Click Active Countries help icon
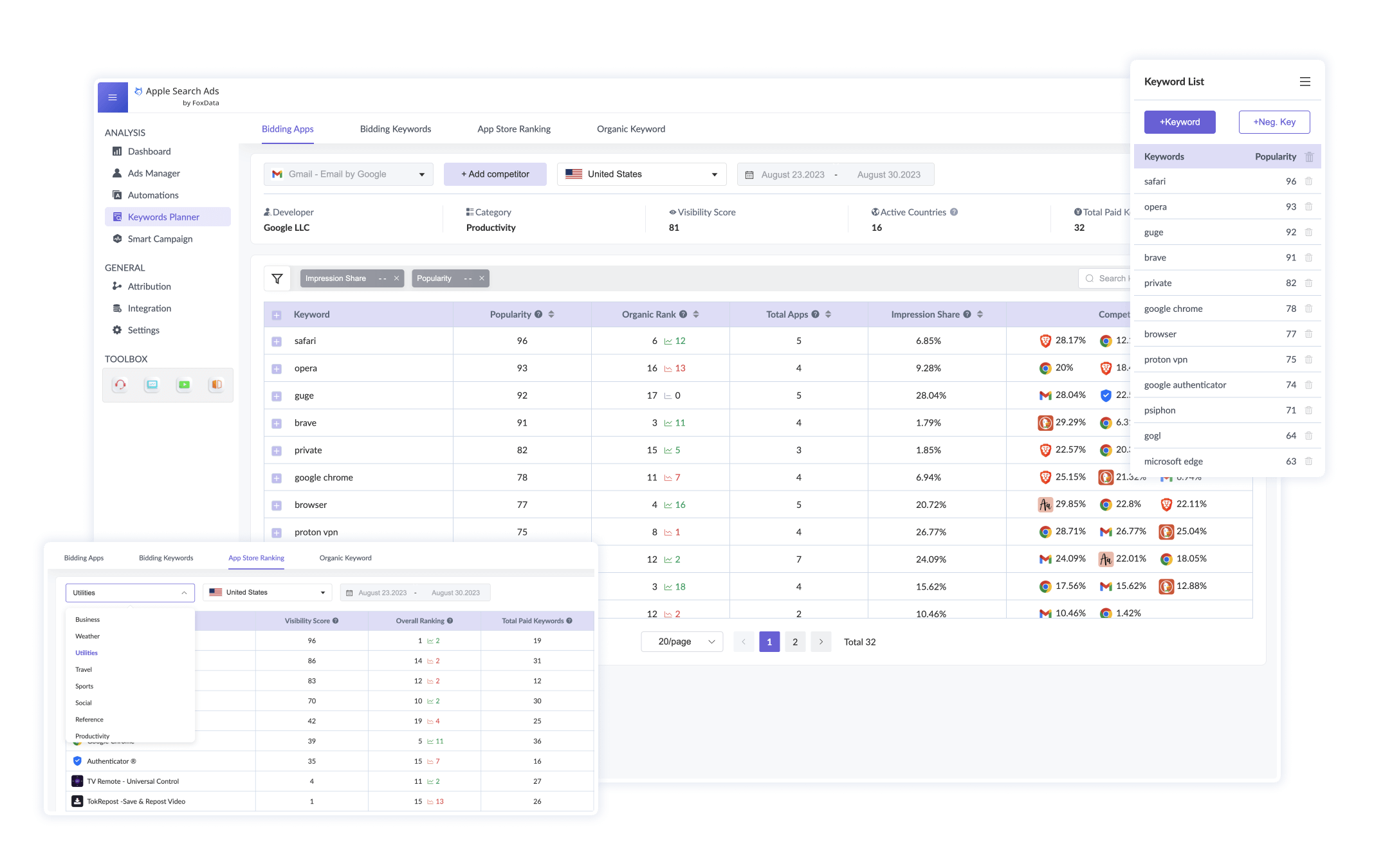This screenshot has width=1374, height=868. (x=954, y=212)
